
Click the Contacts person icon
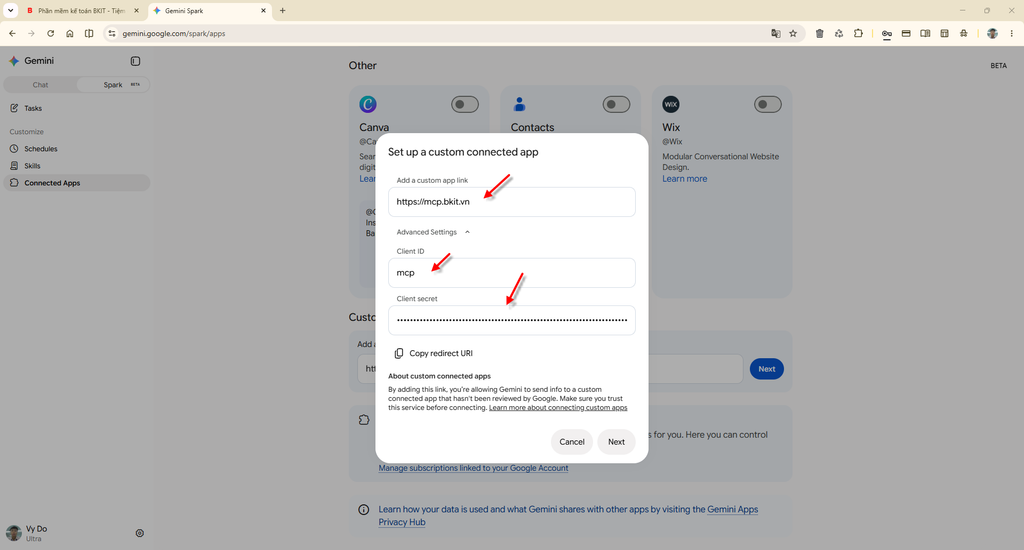pos(519,104)
